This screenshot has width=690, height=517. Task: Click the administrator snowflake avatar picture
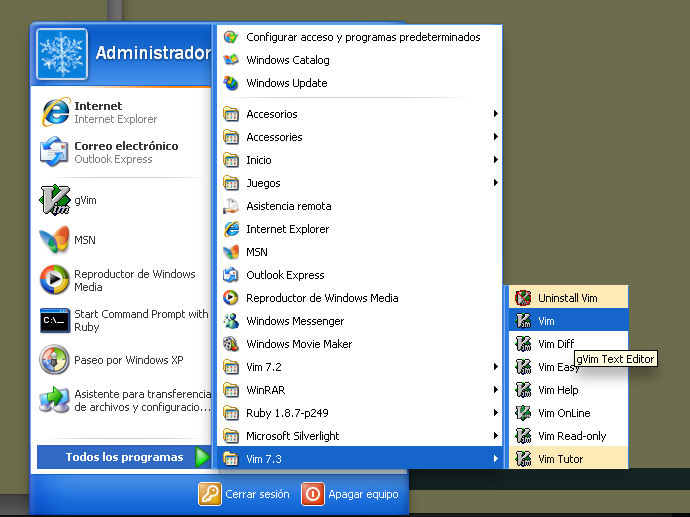tap(61, 53)
